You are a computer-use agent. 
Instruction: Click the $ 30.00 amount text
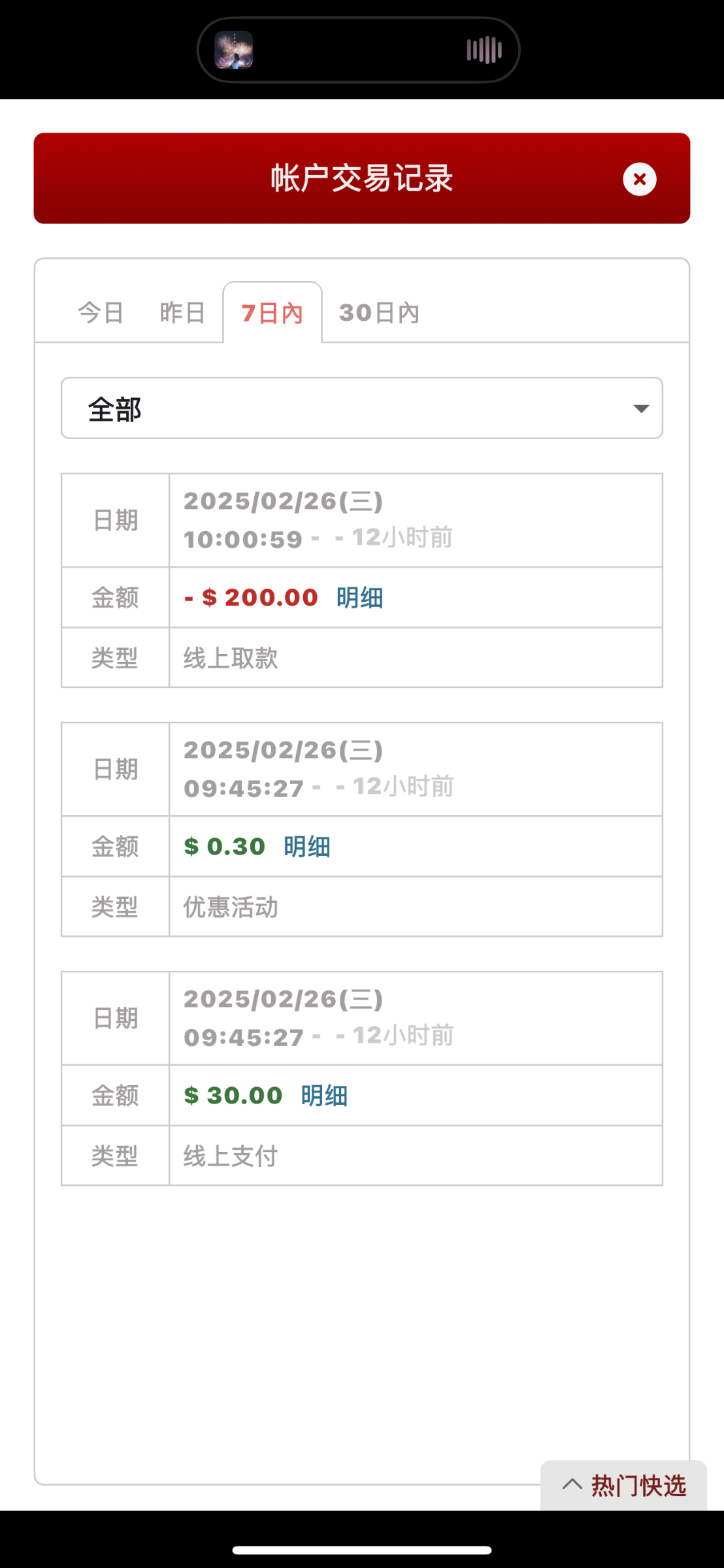[233, 1096]
